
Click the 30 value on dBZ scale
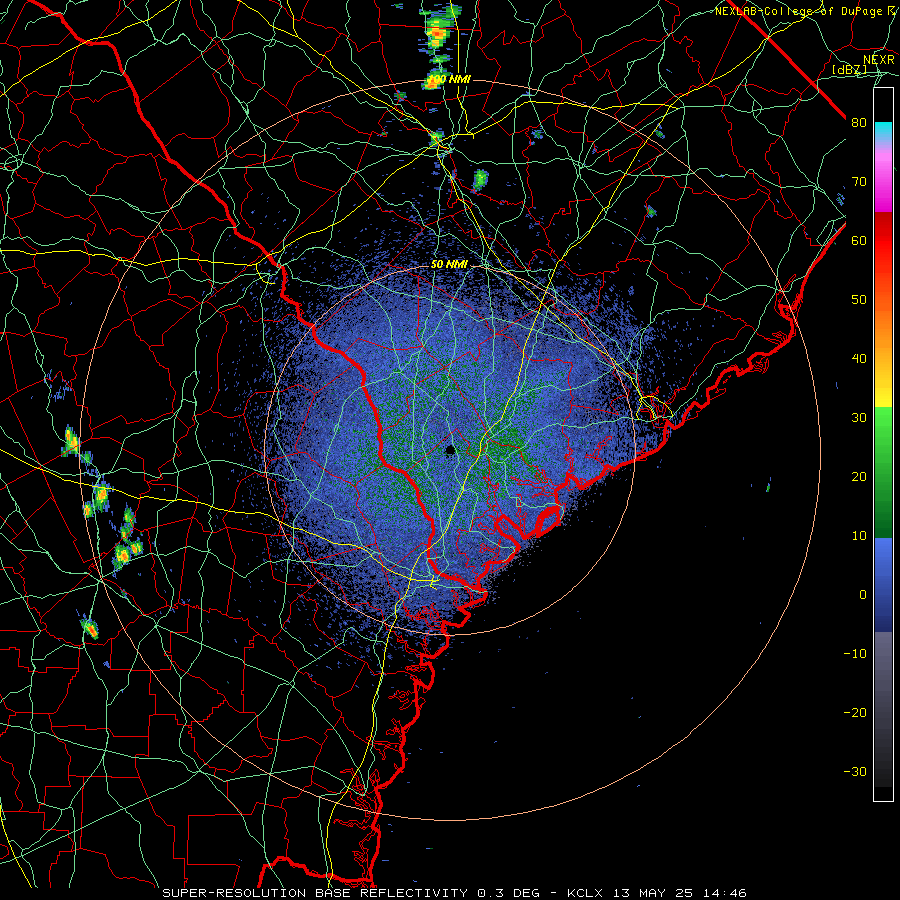tap(859, 417)
